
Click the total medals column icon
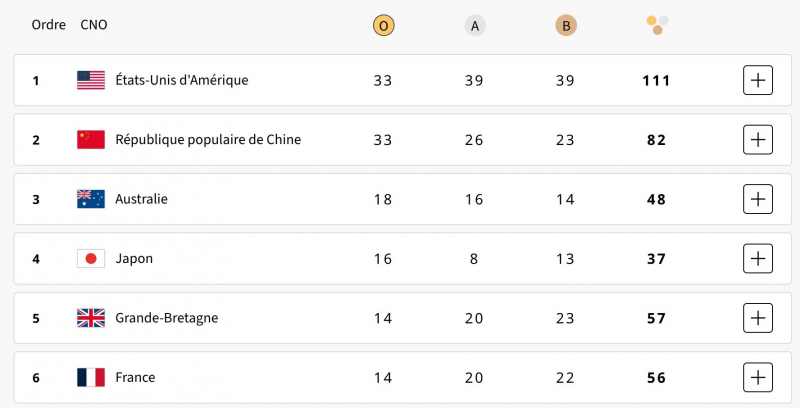click(x=657, y=25)
